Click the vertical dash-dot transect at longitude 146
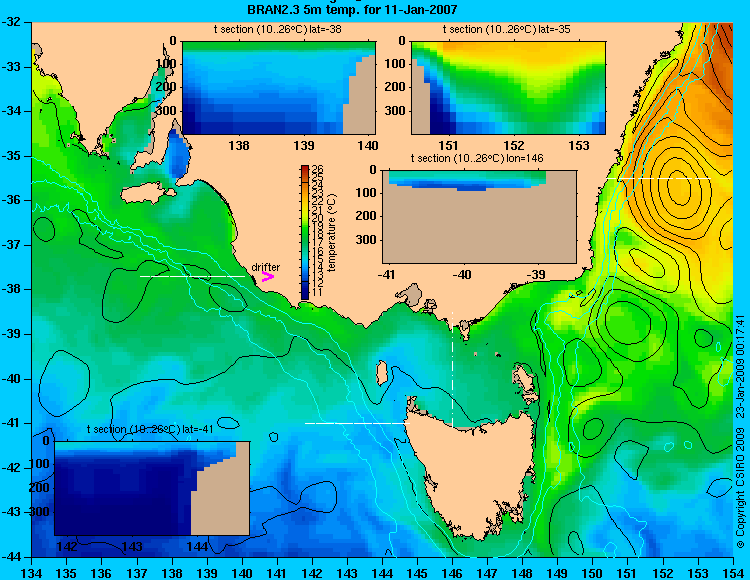Viewport: 750px width, 580px height. 452,369
